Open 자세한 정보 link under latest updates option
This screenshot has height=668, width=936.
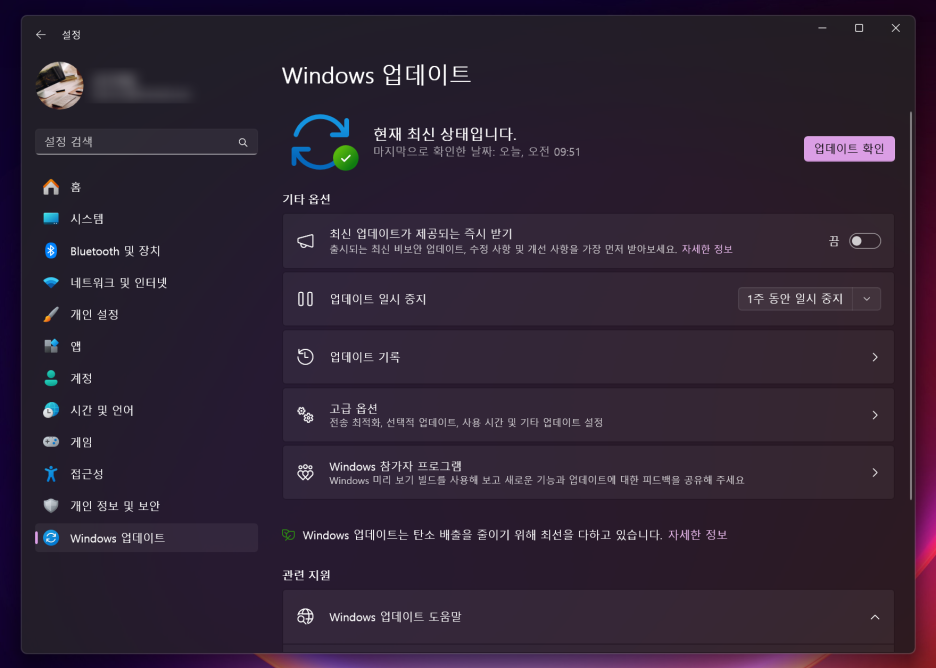pos(707,250)
